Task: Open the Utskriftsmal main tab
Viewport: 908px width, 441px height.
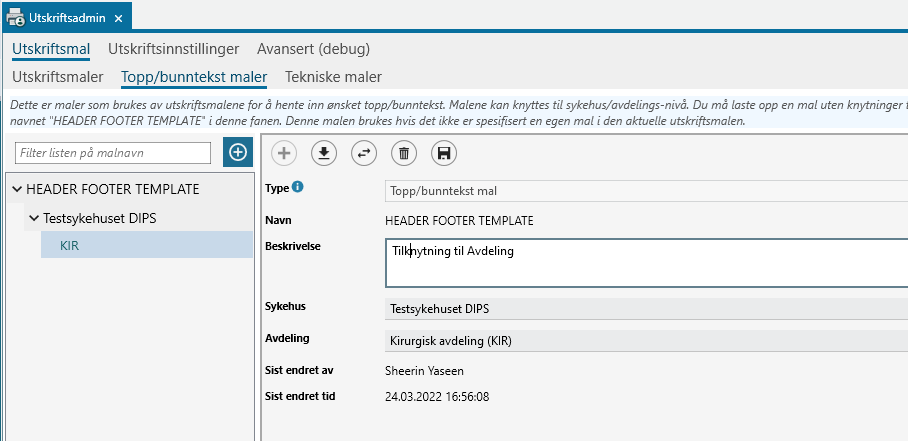Action: coord(51,49)
